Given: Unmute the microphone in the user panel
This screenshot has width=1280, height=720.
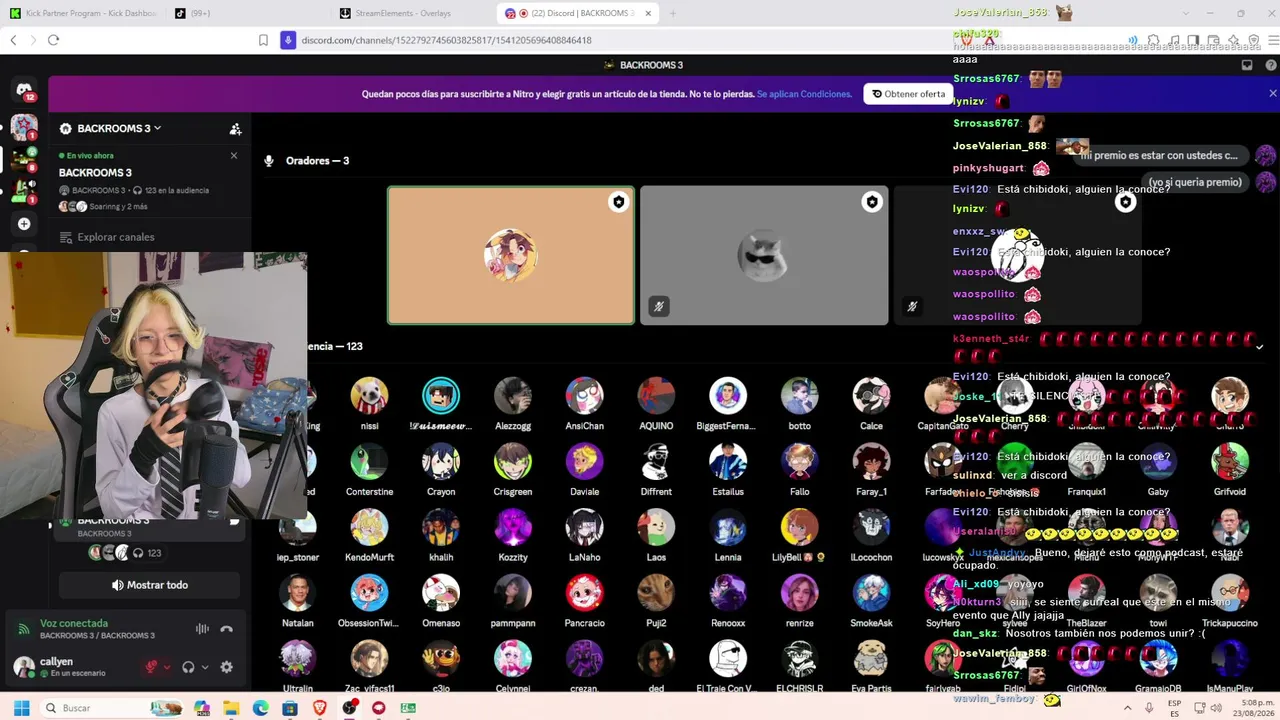Looking at the screenshot, I should (151, 667).
